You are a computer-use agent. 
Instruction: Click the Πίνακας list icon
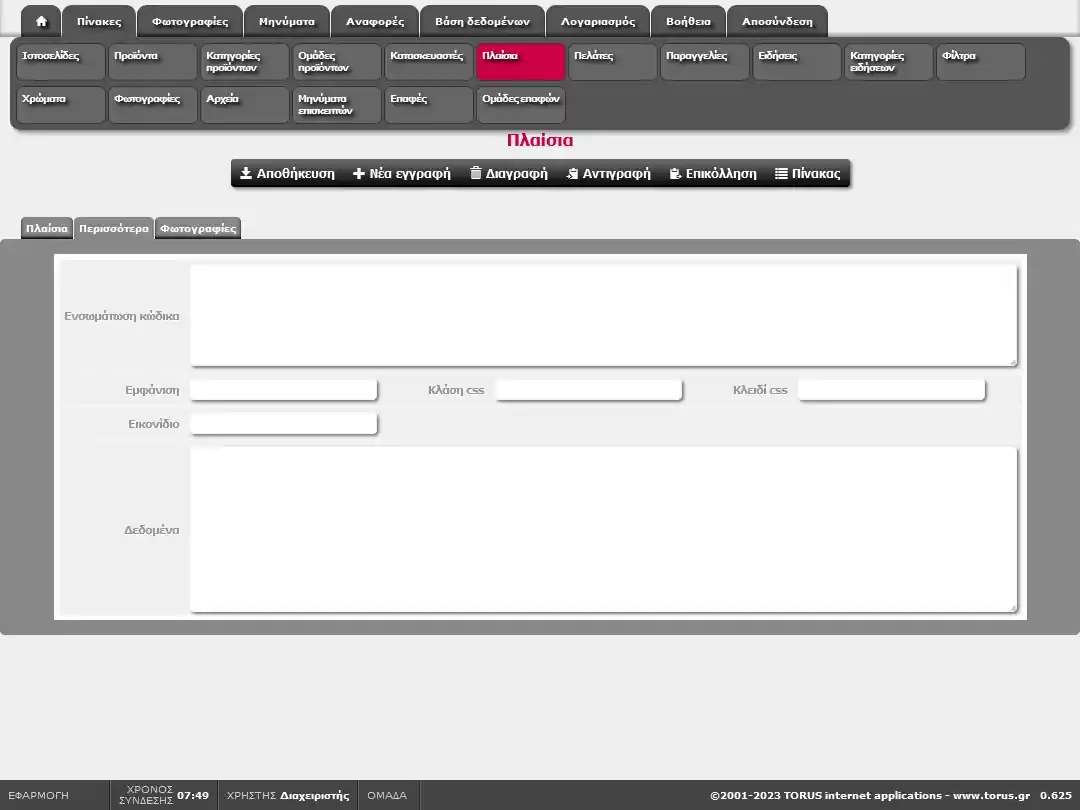781,174
